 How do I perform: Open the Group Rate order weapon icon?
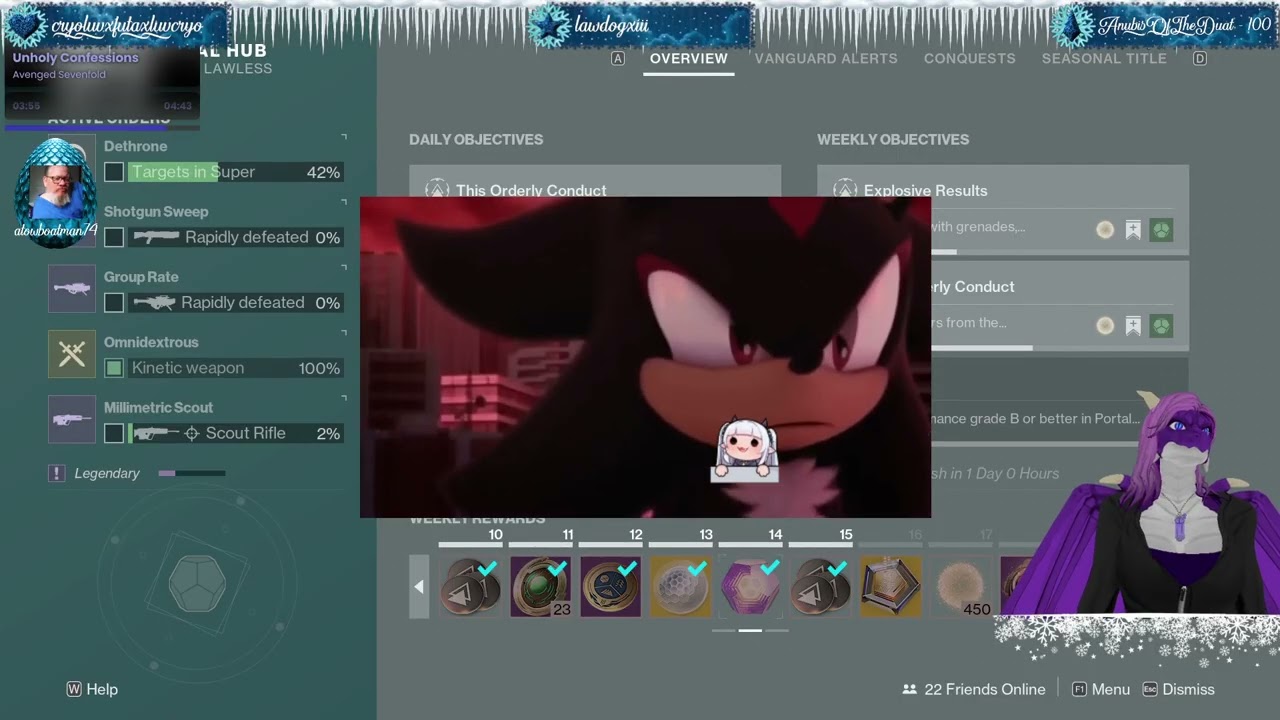coord(72,289)
